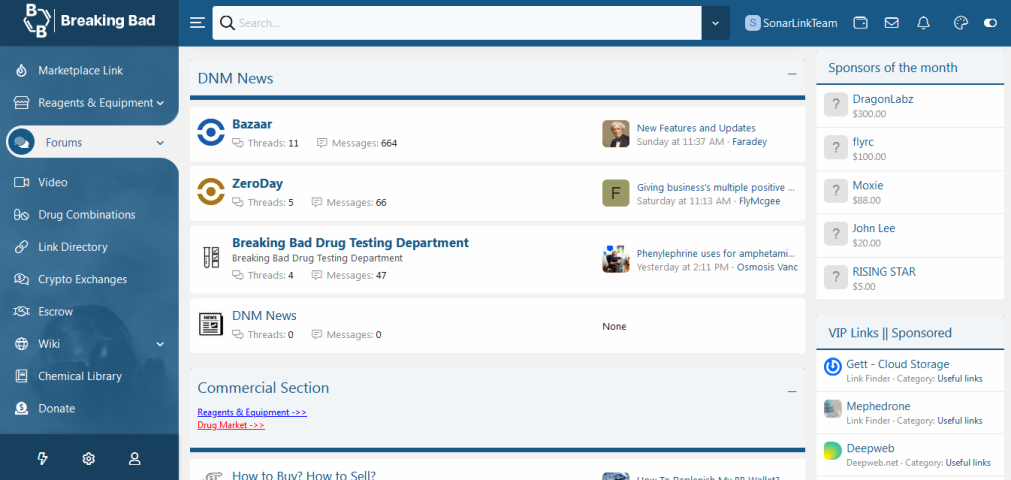
Task: Collapse the Commercial Section category
Action: 792,392
